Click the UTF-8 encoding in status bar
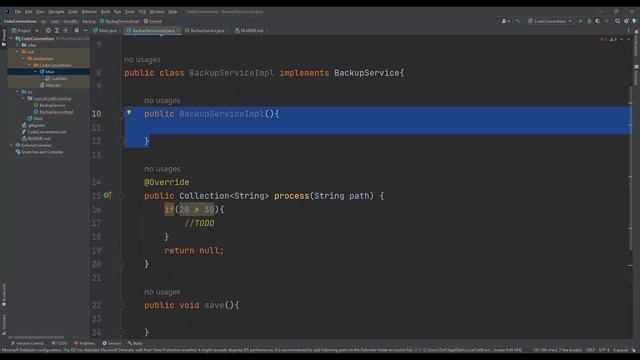The height and width of the screenshot is (360, 640). [x=603, y=350]
